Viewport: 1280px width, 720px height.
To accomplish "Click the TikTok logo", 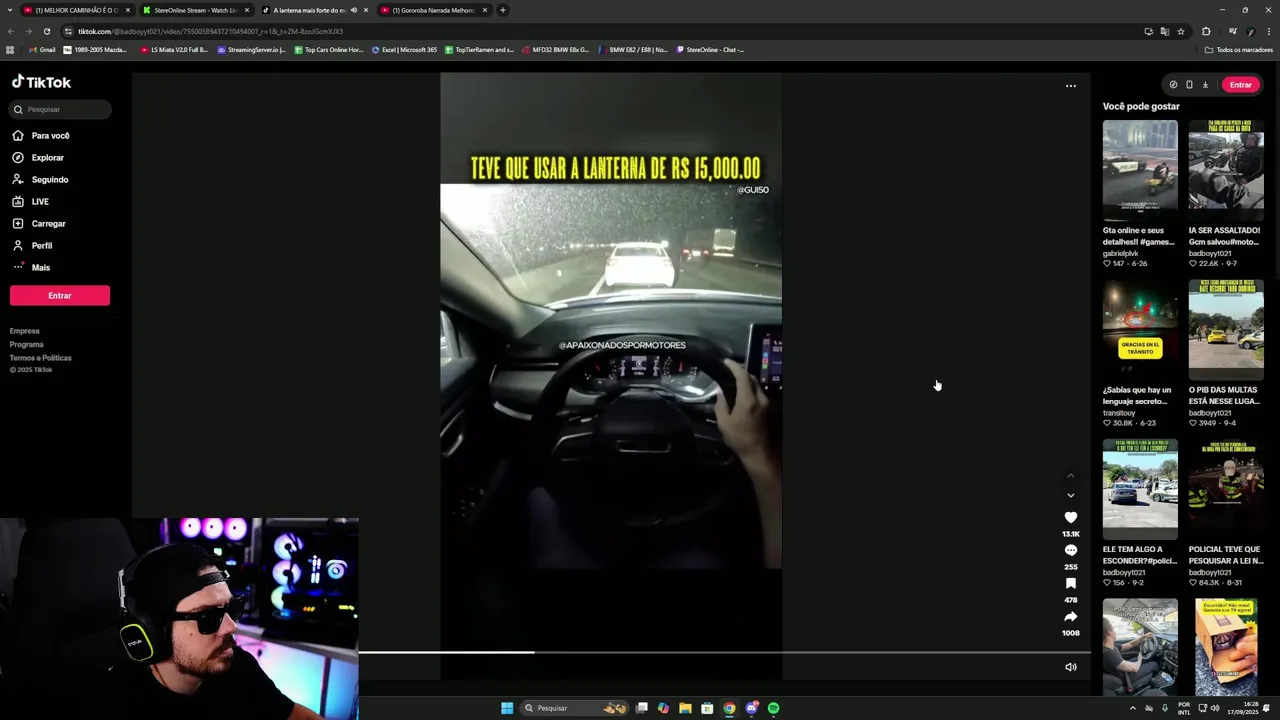I will click(41, 82).
